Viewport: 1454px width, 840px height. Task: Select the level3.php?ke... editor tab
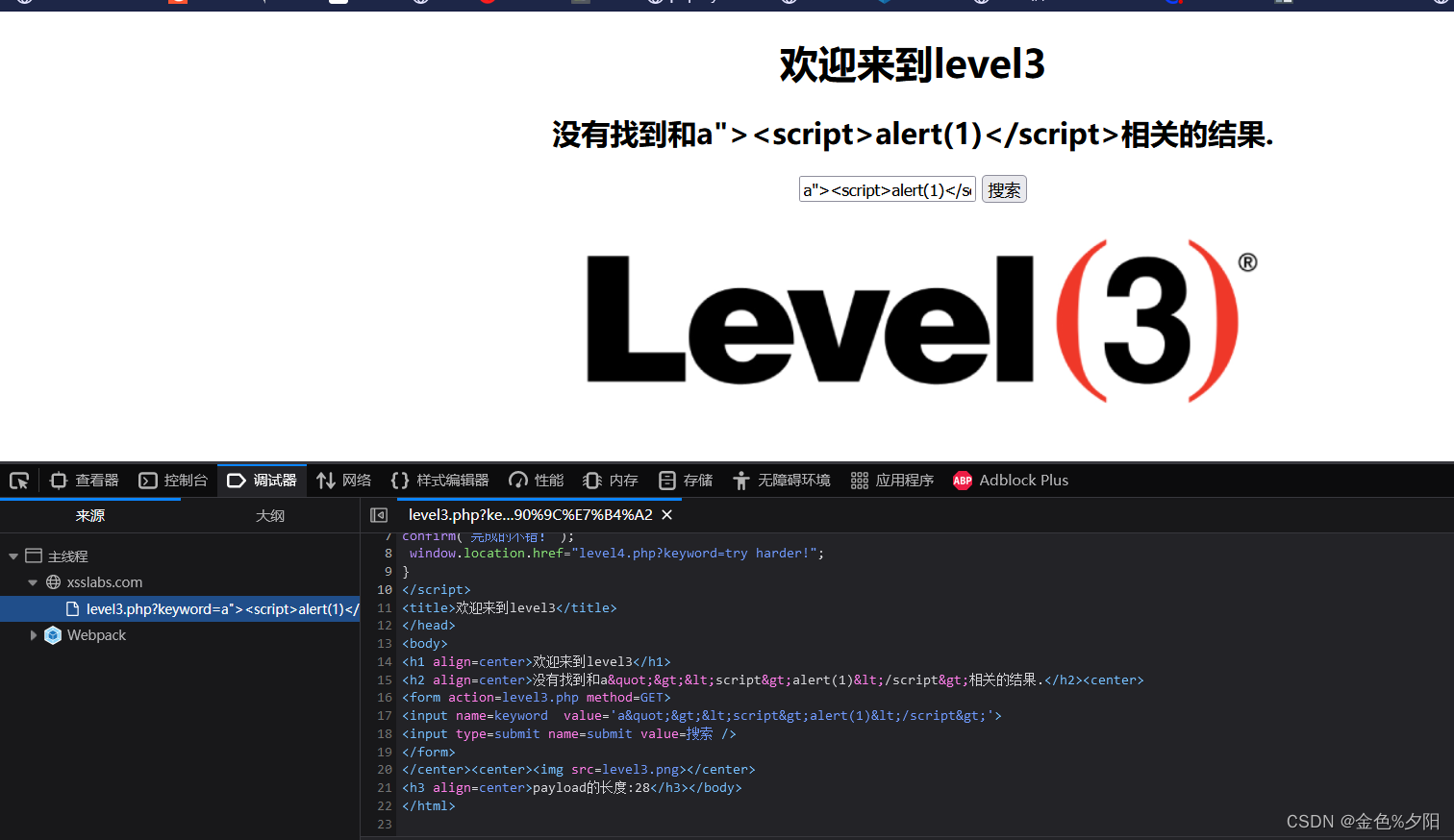(x=530, y=515)
